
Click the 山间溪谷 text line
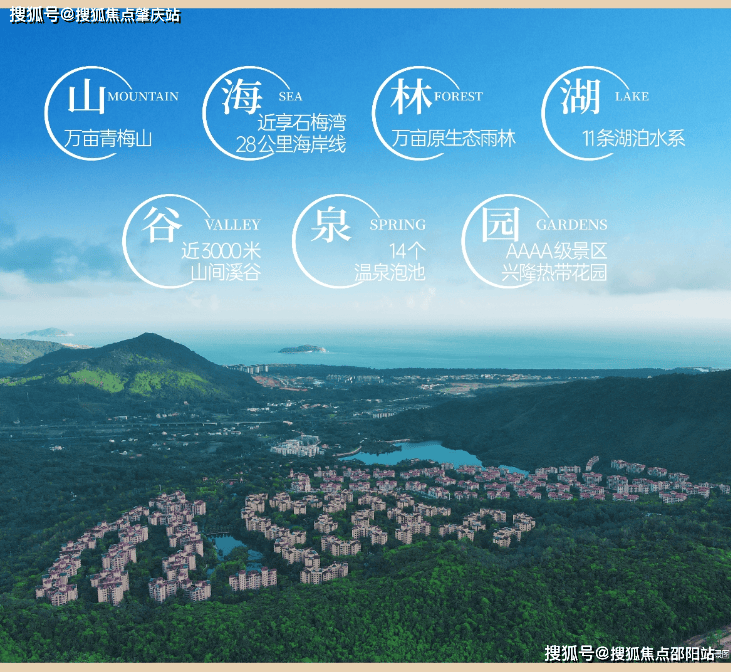[x=224, y=272]
